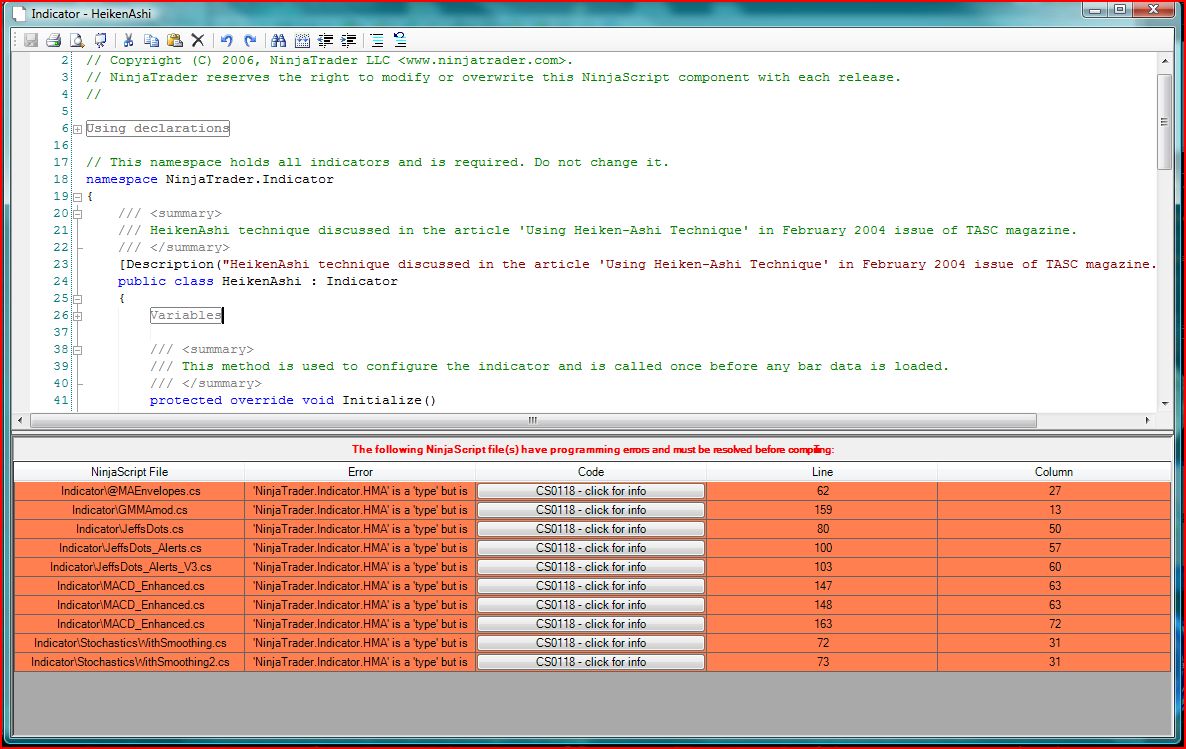Screen dimensions: 1186x749
Task: Cut selection with the scissors icon
Action: tap(128, 41)
